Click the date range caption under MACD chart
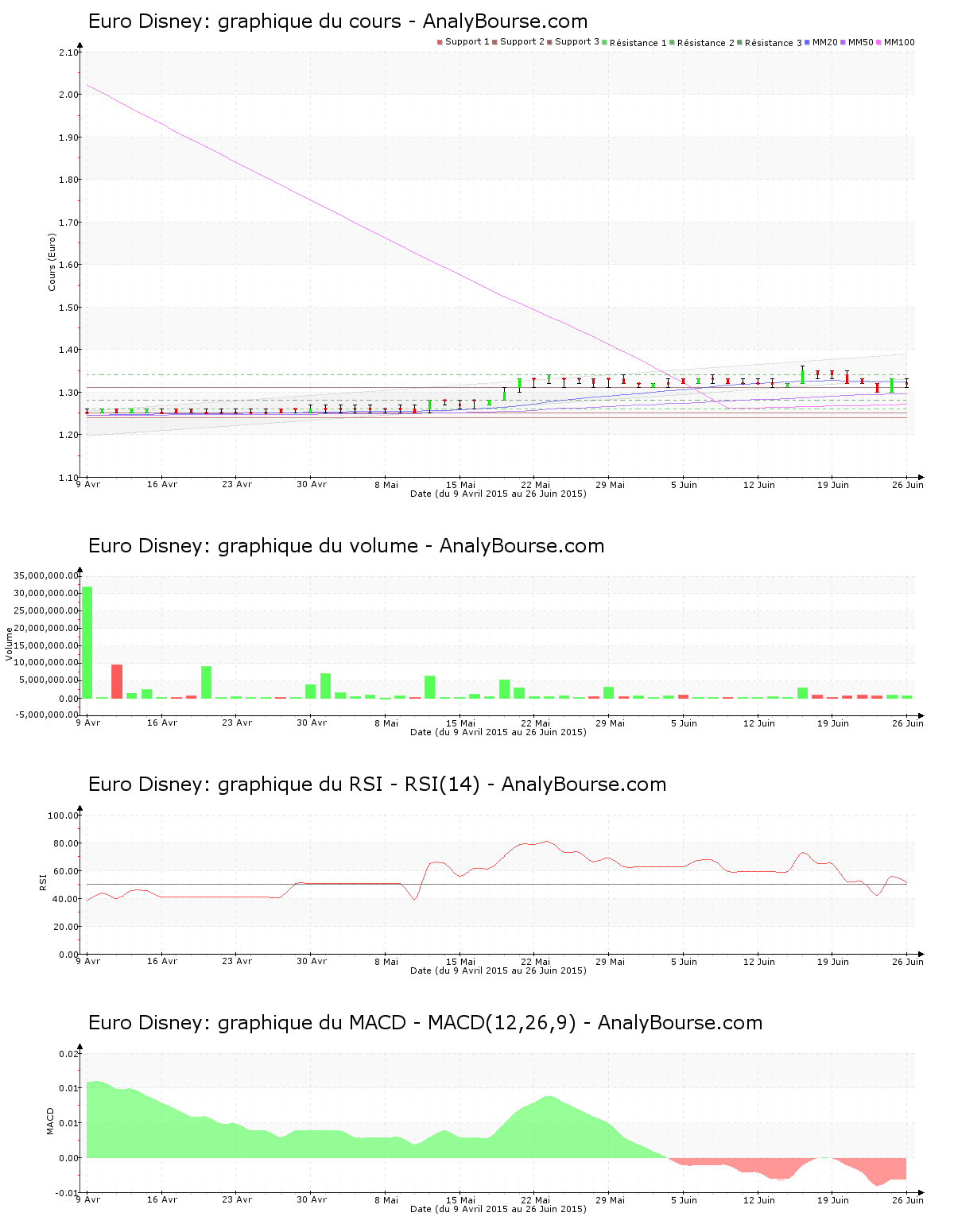This screenshot has width=954, height=1232. (498, 1209)
